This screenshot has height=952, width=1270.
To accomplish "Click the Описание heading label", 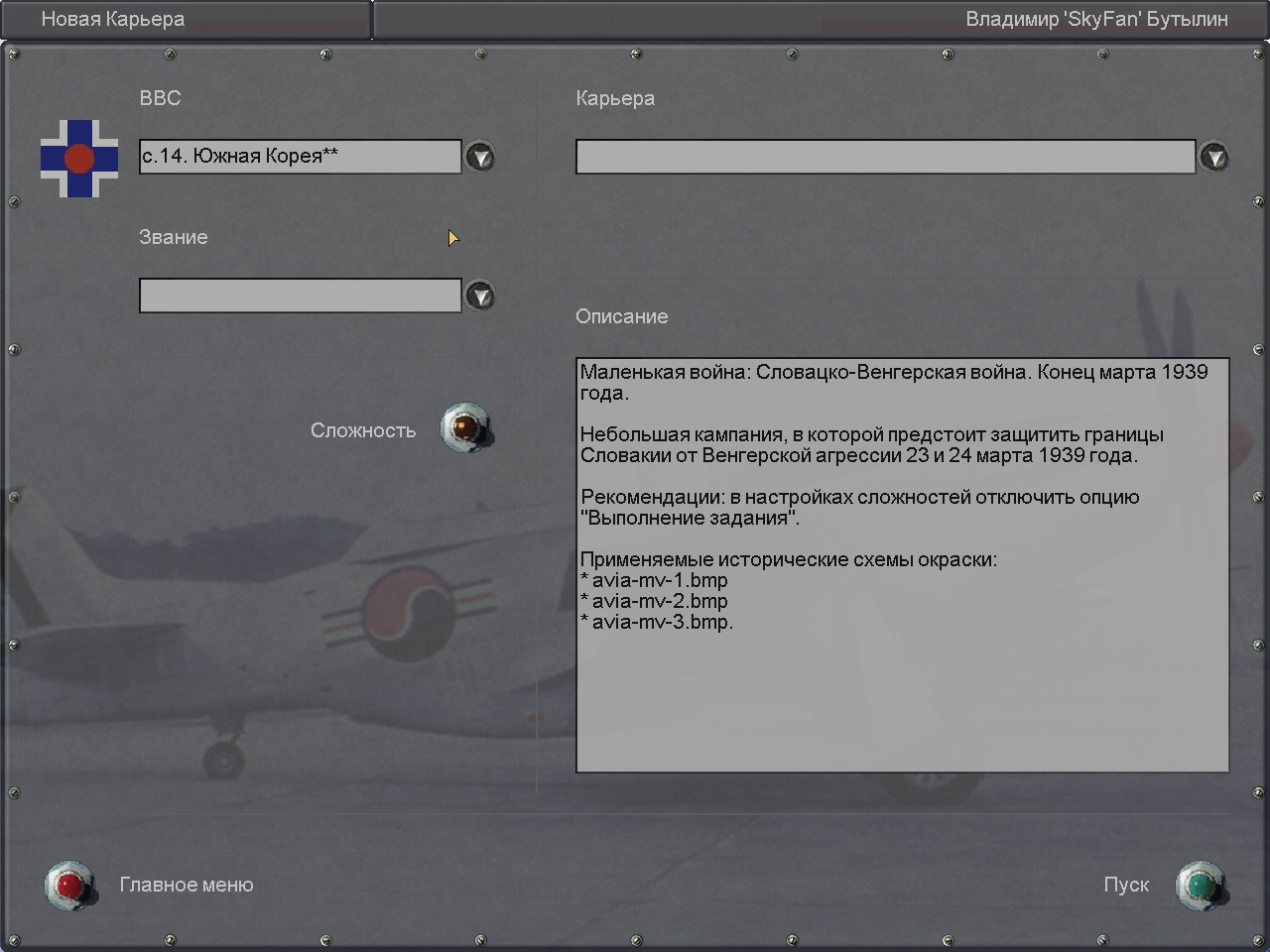I will pos(622,316).
